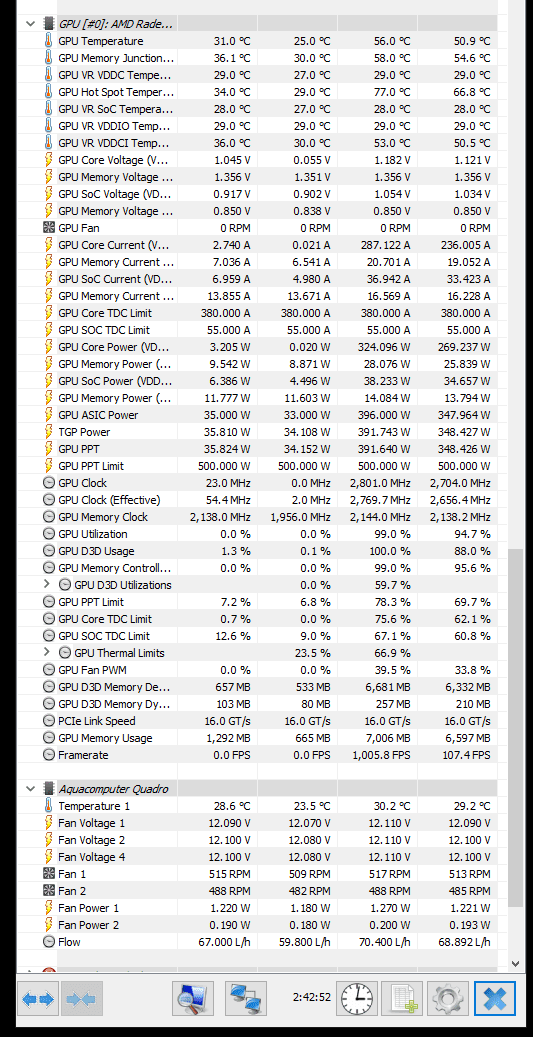Click the logging sheet with plus icon
Image resolution: width=533 pixels, height=1037 pixels.
(403, 999)
